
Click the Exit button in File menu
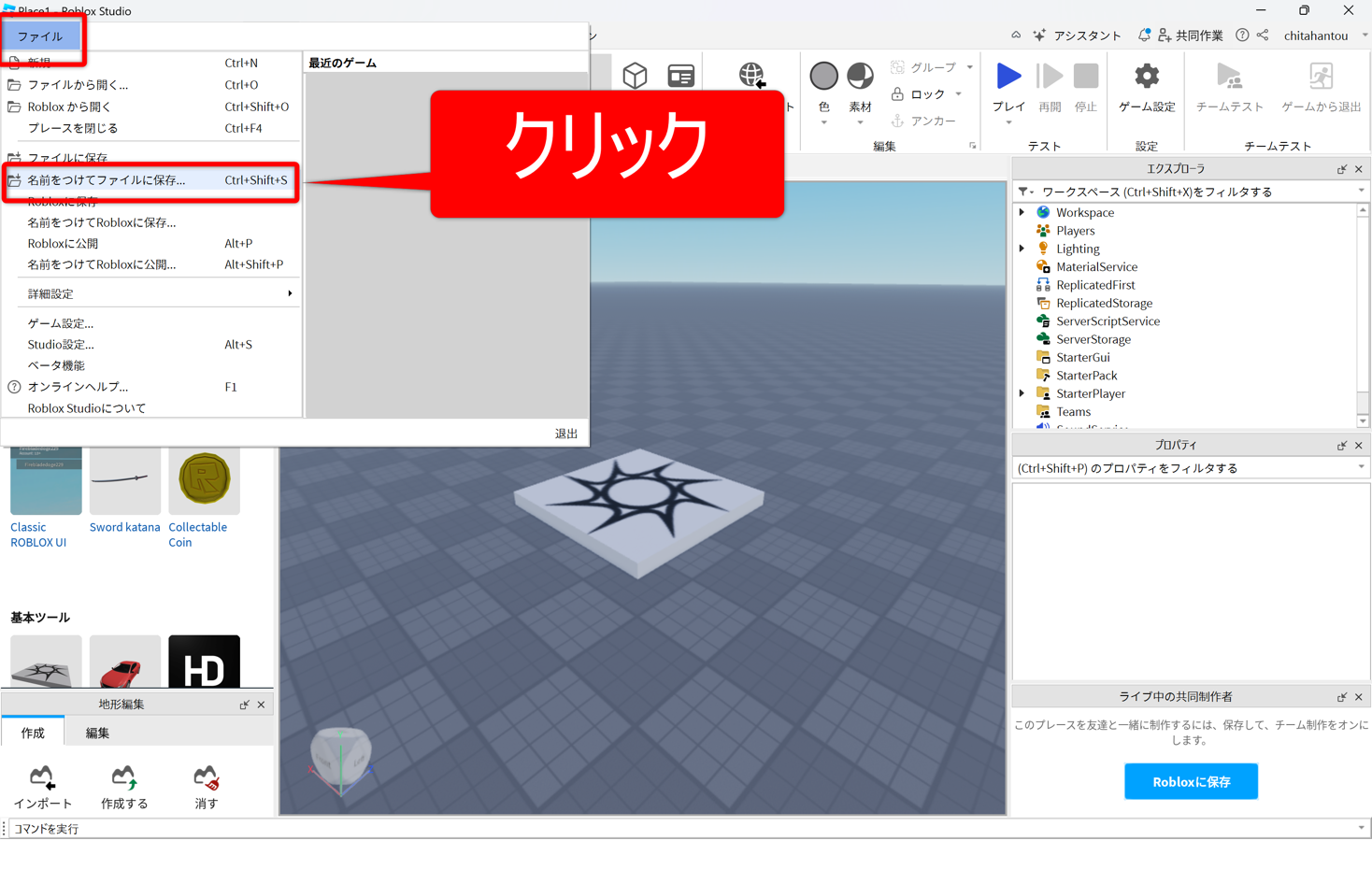click(x=565, y=434)
